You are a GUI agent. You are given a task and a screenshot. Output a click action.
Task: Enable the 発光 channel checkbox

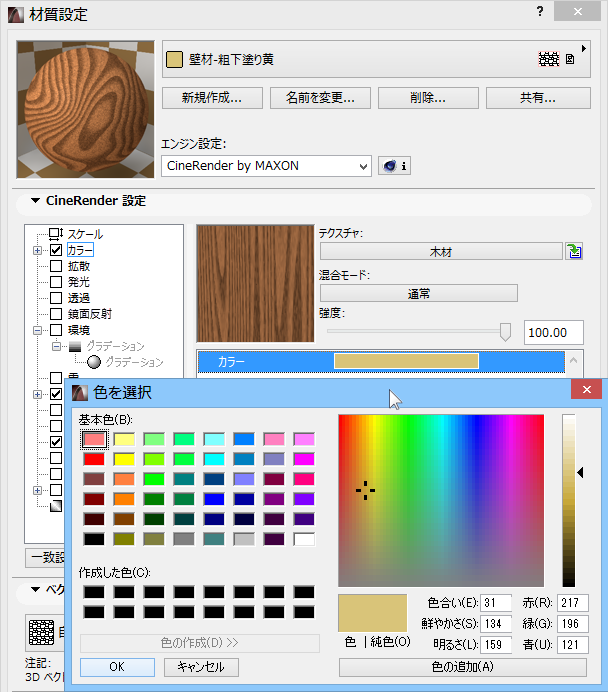pos(56,282)
